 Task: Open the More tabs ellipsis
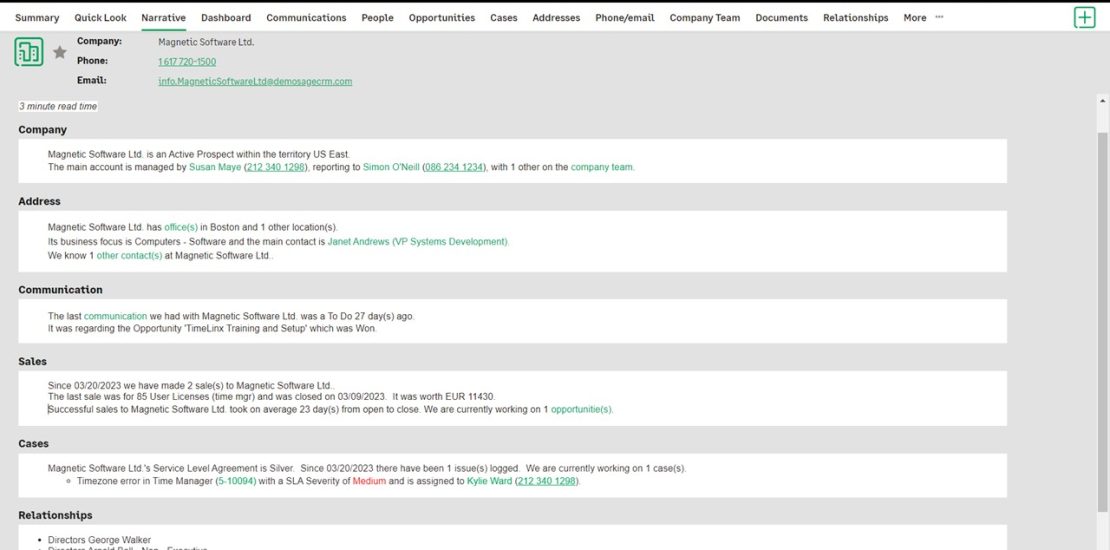pyautogui.click(x=939, y=17)
